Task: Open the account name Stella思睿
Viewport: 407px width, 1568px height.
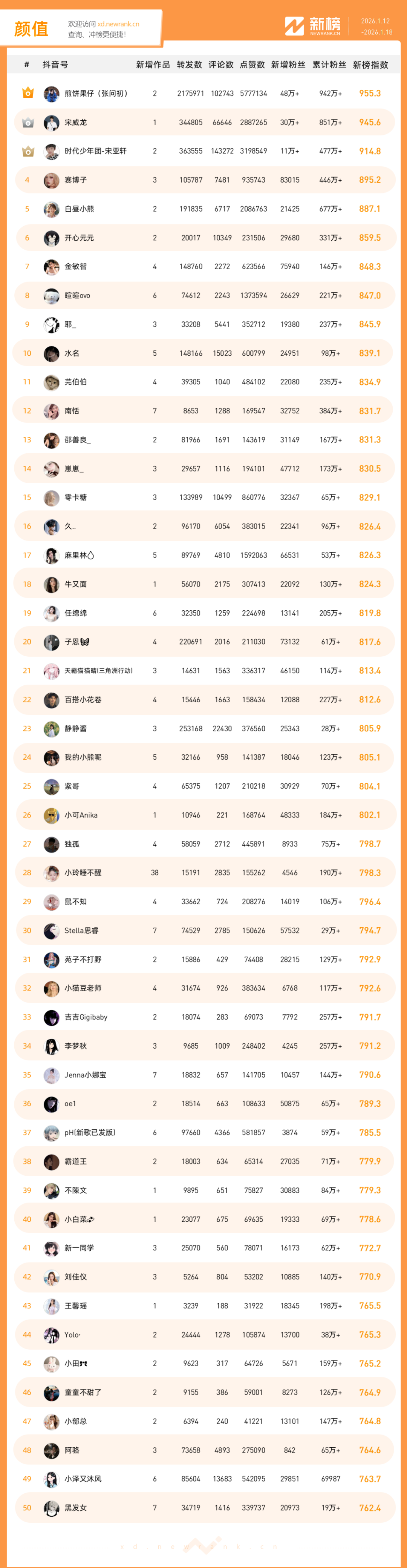Action: (x=81, y=930)
